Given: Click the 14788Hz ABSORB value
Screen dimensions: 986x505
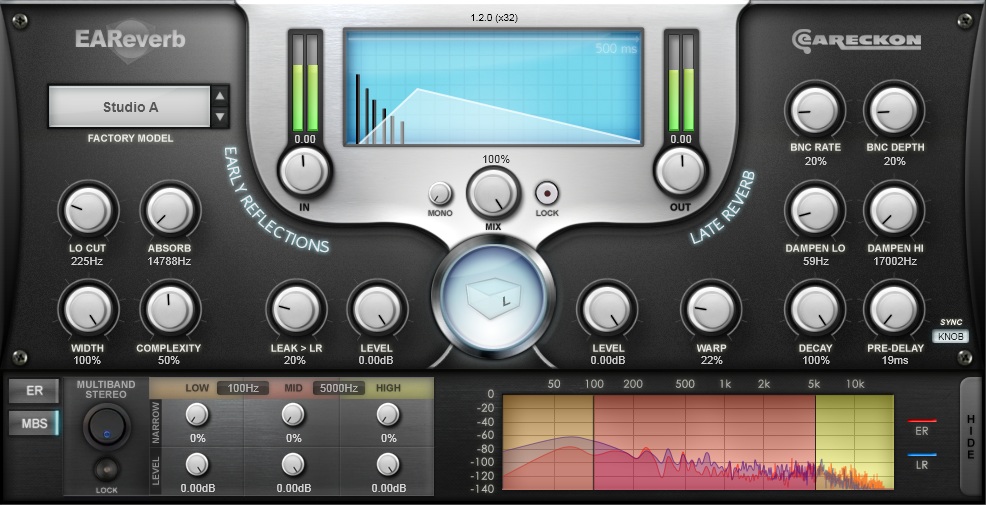Looking at the screenshot, I should pos(169,260).
